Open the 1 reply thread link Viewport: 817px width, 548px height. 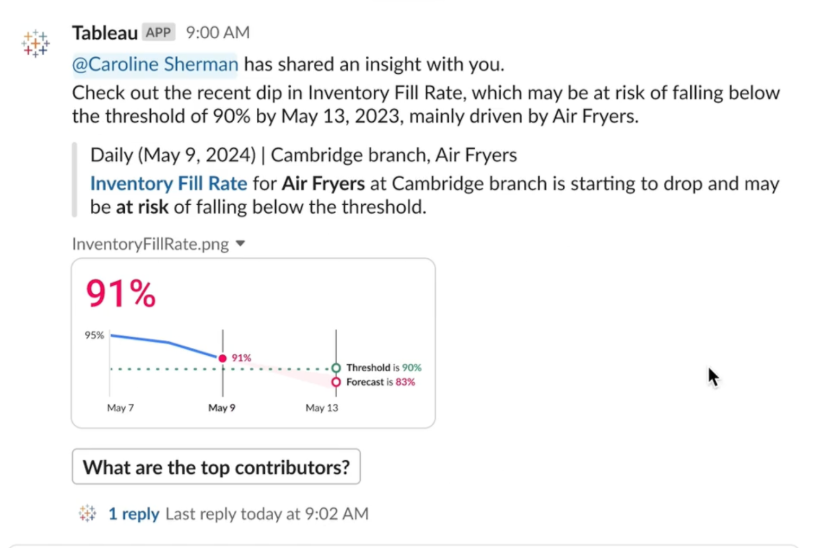[x=133, y=514]
